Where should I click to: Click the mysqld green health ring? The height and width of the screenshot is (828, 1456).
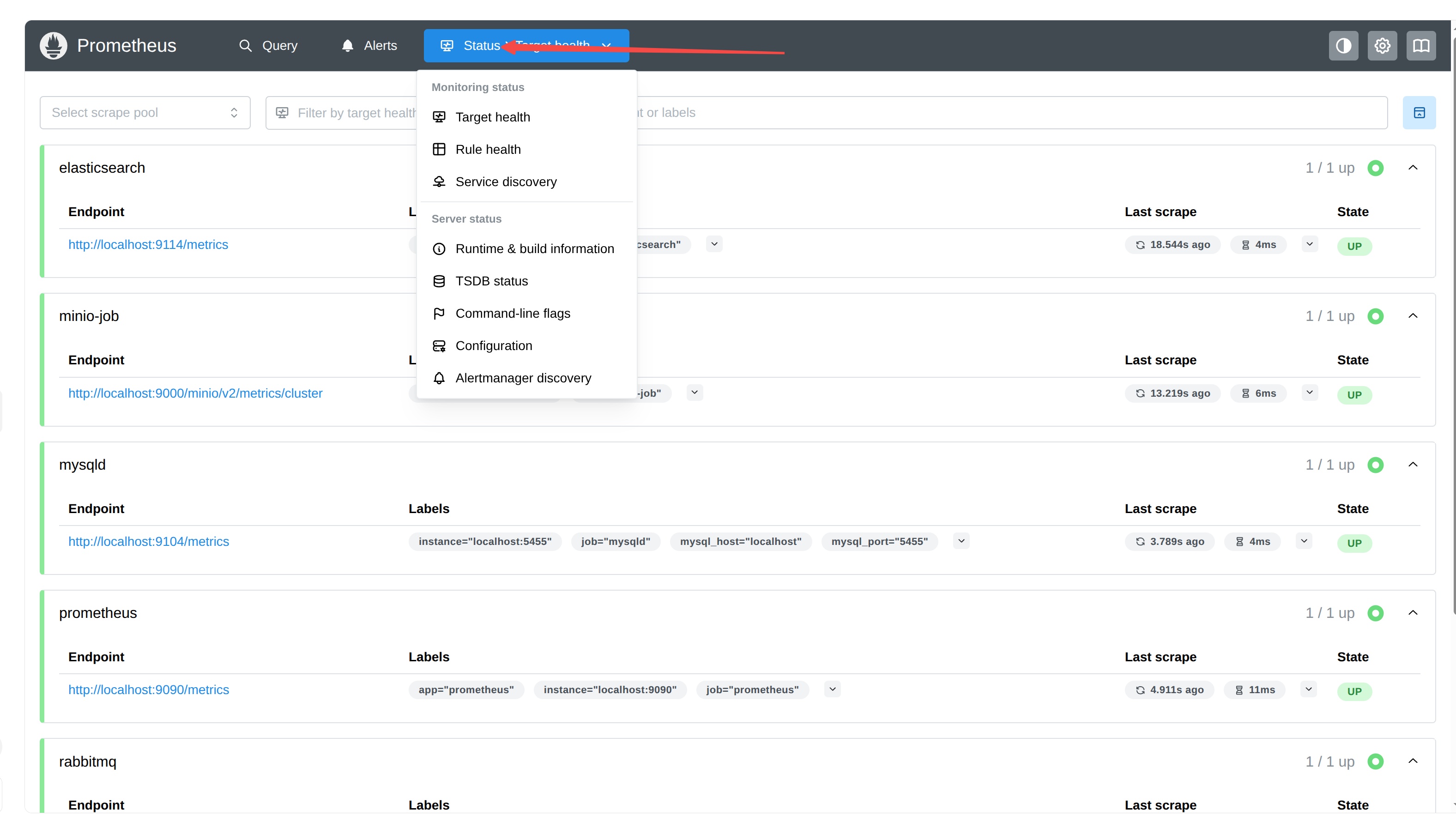coord(1375,466)
